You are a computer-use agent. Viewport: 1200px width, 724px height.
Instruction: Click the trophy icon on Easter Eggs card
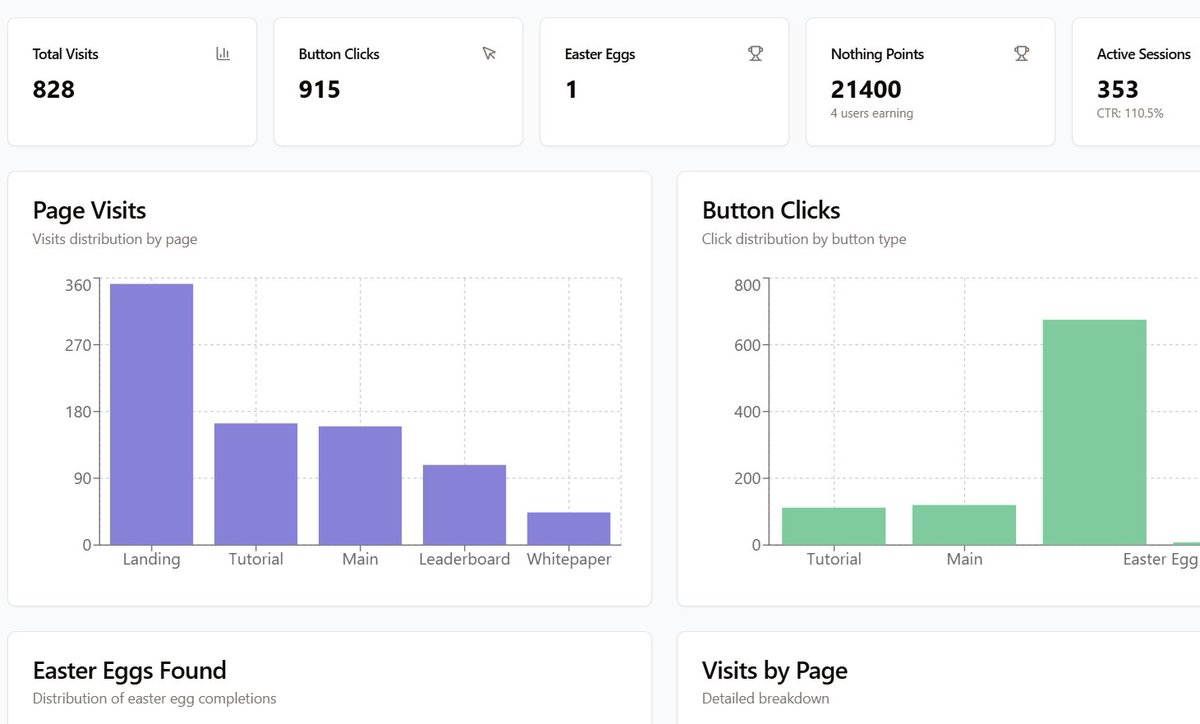coord(755,54)
